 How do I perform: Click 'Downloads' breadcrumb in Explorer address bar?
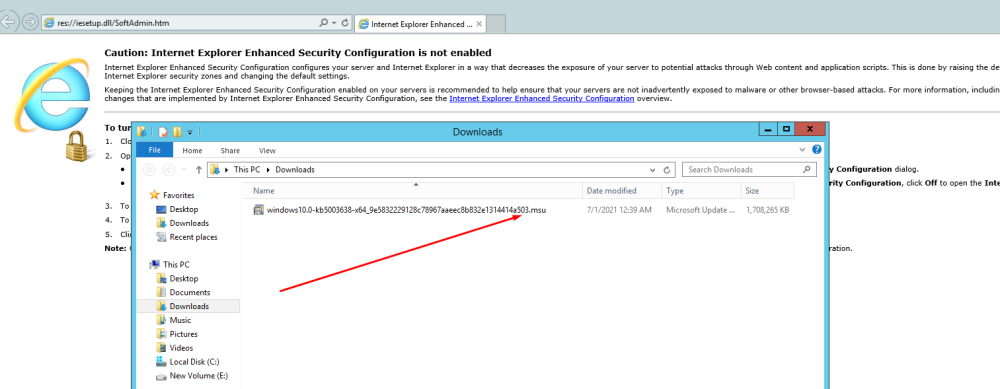295,170
